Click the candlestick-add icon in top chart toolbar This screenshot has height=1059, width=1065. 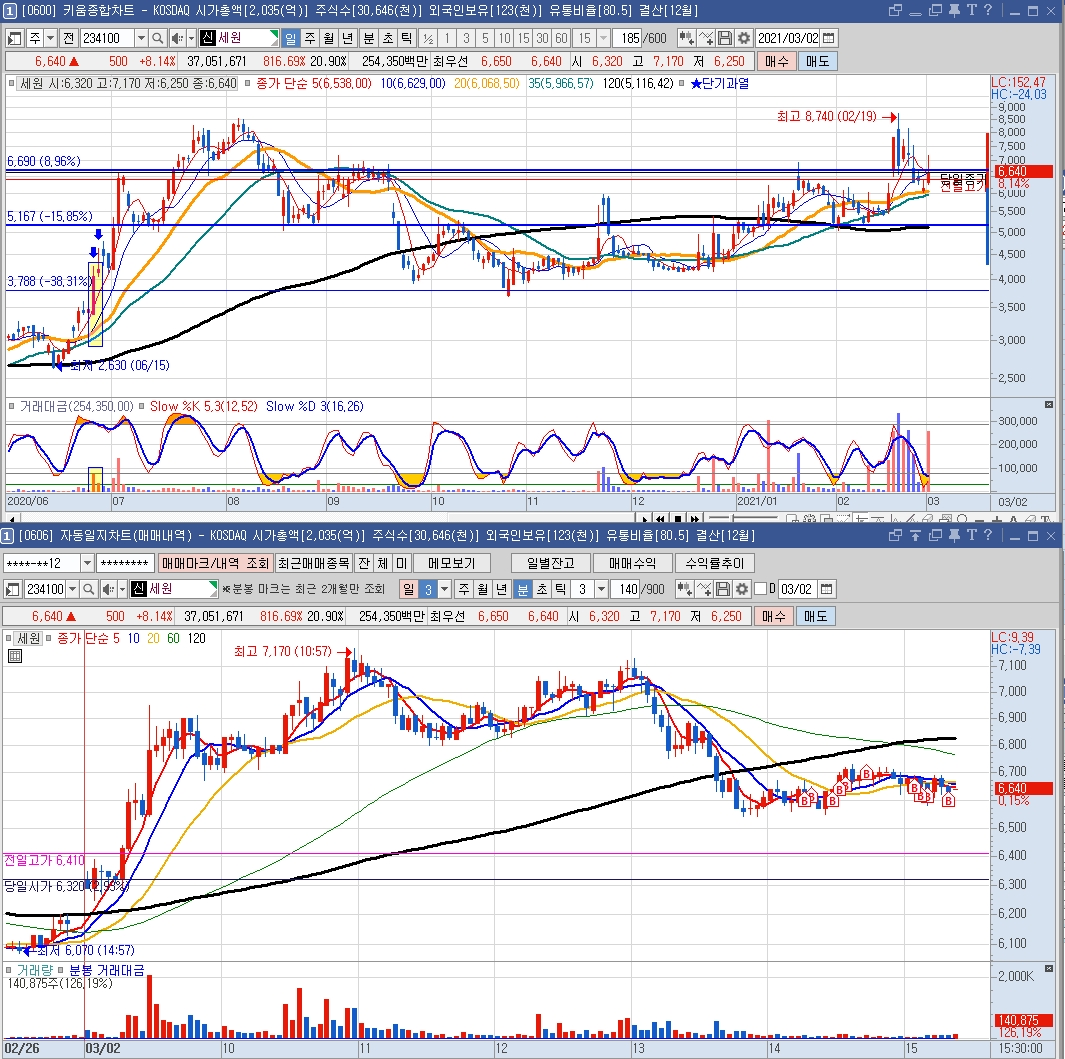point(687,38)
